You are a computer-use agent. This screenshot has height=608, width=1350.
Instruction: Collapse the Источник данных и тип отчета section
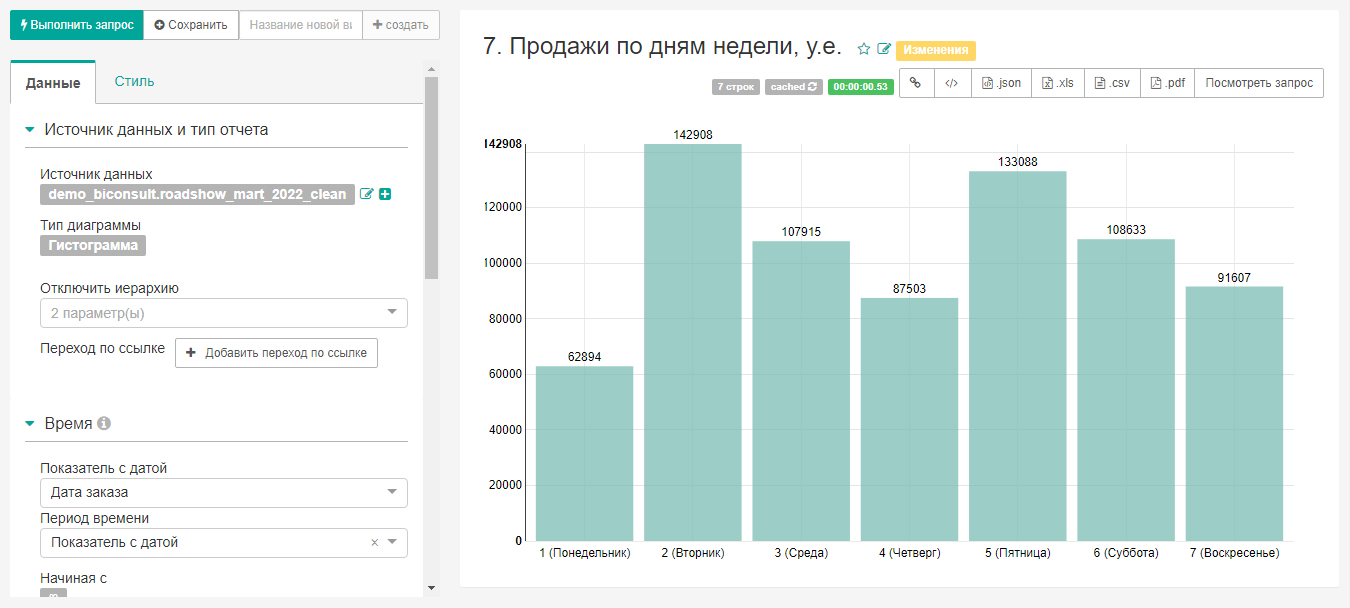[x=29, y=130]
